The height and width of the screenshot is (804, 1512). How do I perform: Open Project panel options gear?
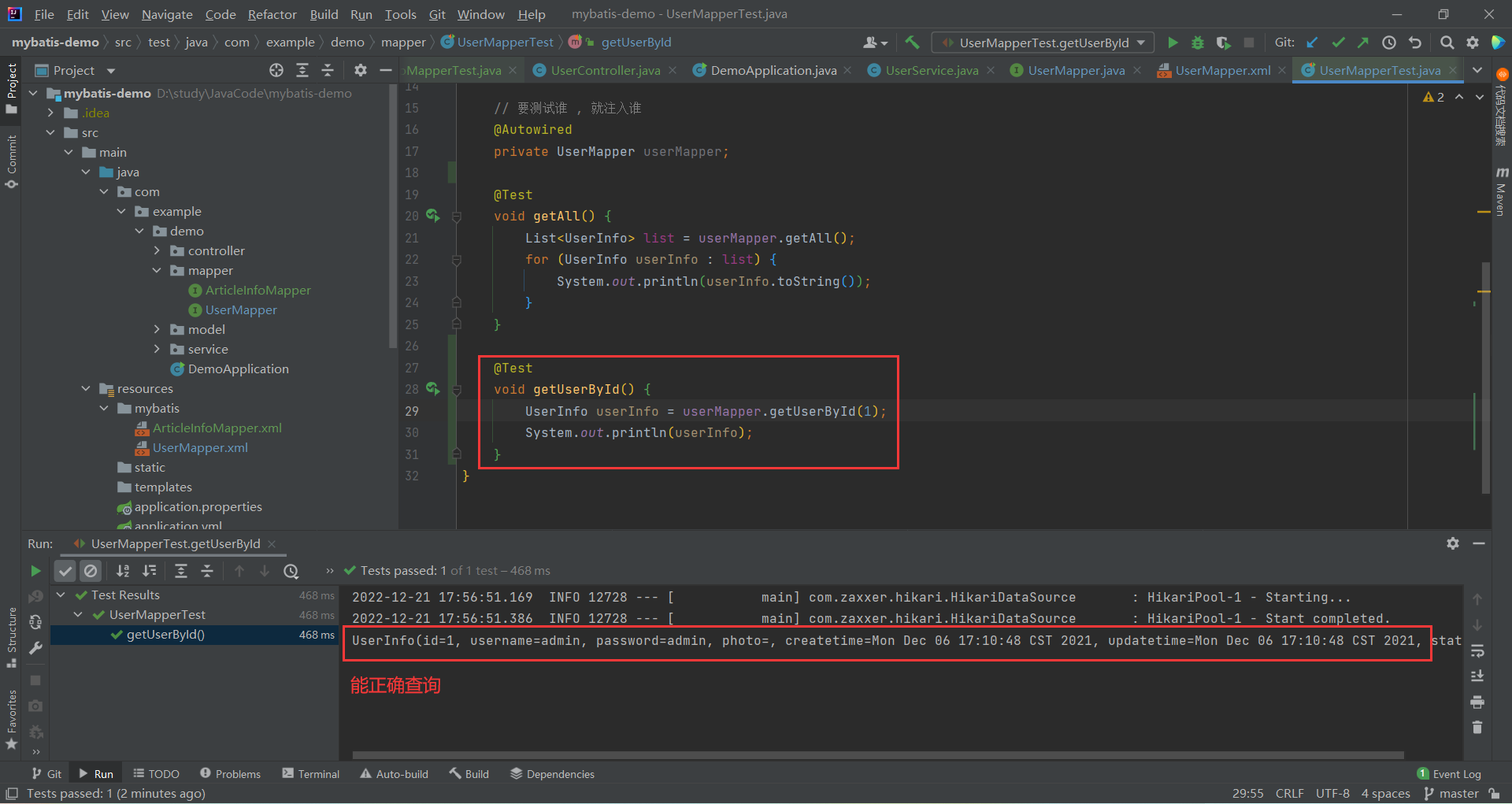360,70
